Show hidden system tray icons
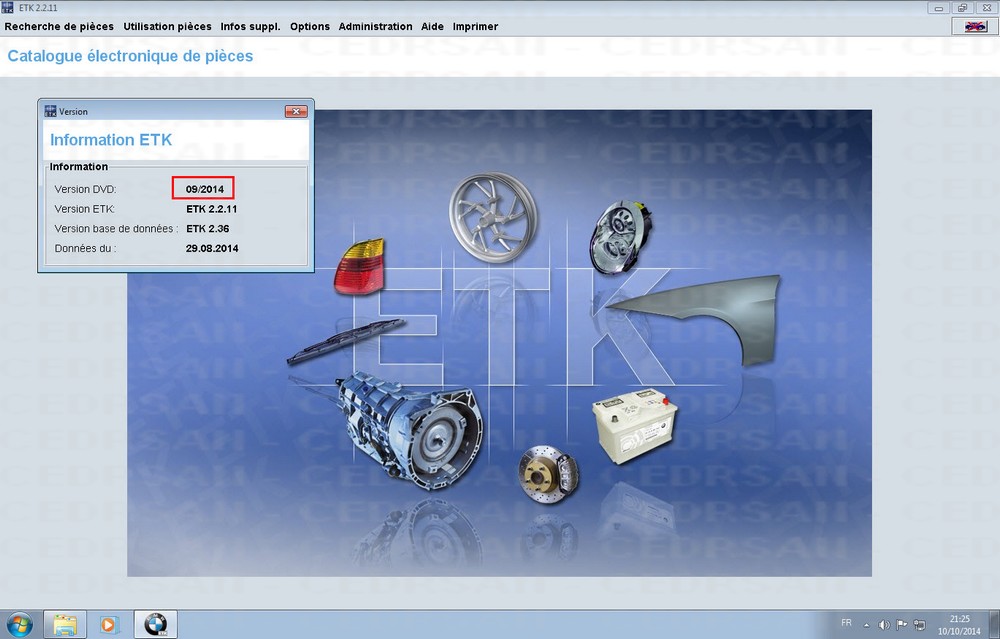Image resolution: width=1000 pixels, height=639 pixels. coord(867,625)
